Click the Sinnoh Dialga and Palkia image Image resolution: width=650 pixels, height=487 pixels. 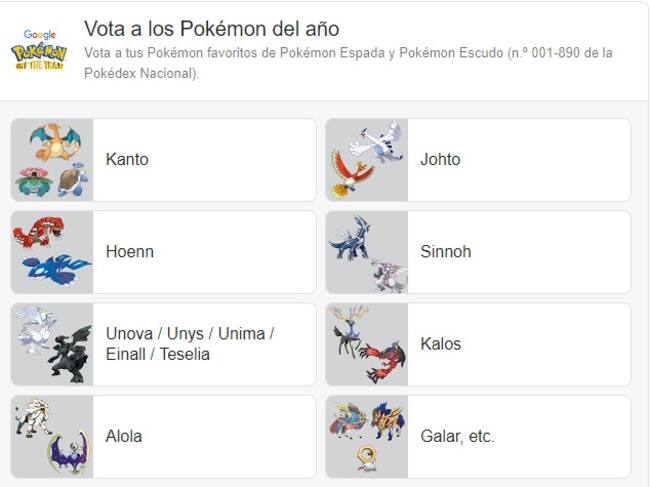click(x=367, y=252)
